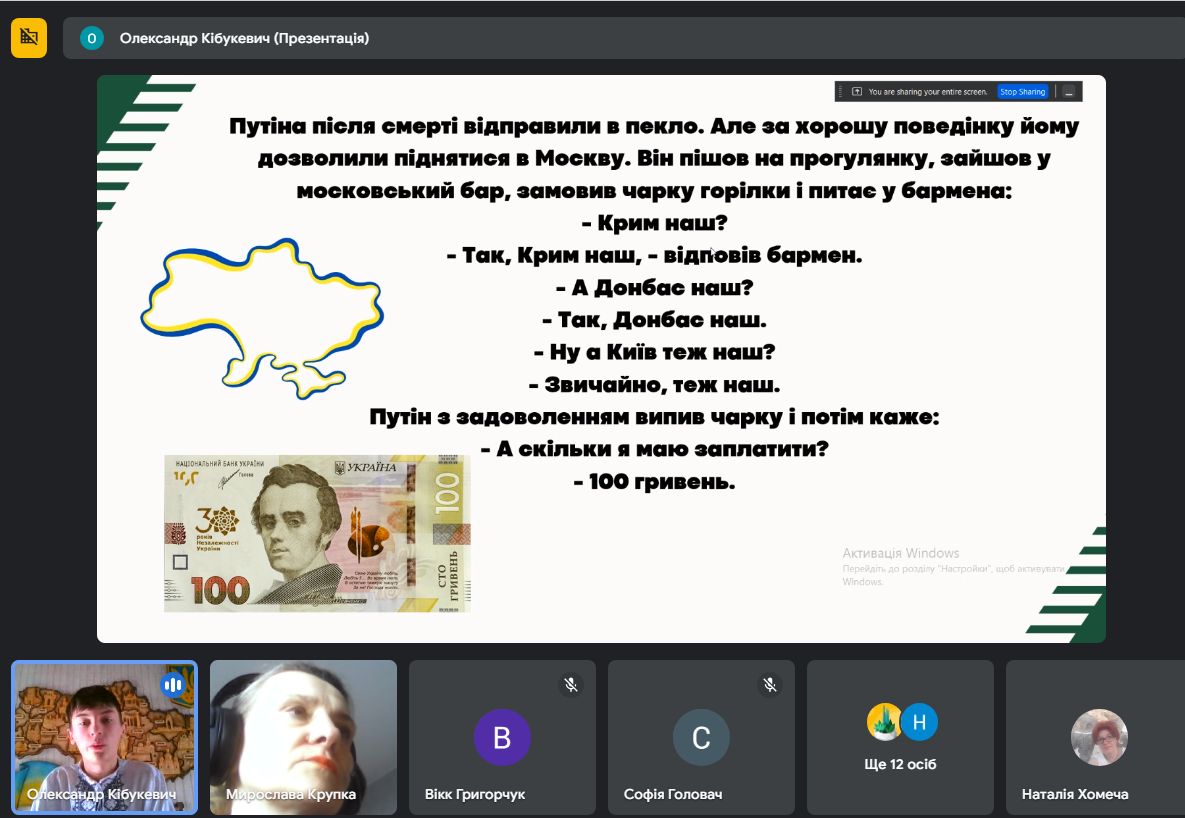Click the muted microphone icon on Софія Головач's tile

point(770,685)
